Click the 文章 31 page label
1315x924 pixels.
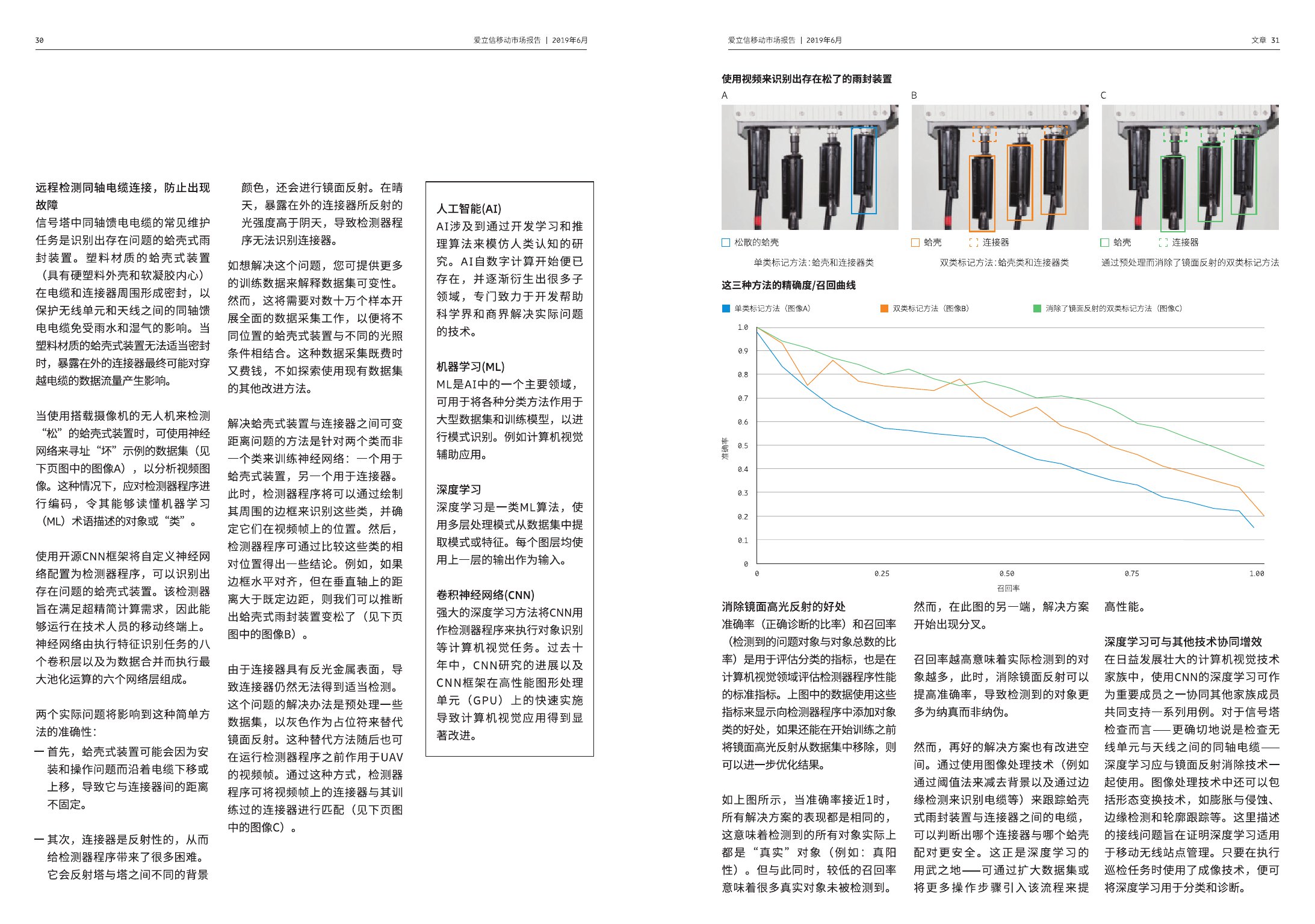(x=1265, y=40)
